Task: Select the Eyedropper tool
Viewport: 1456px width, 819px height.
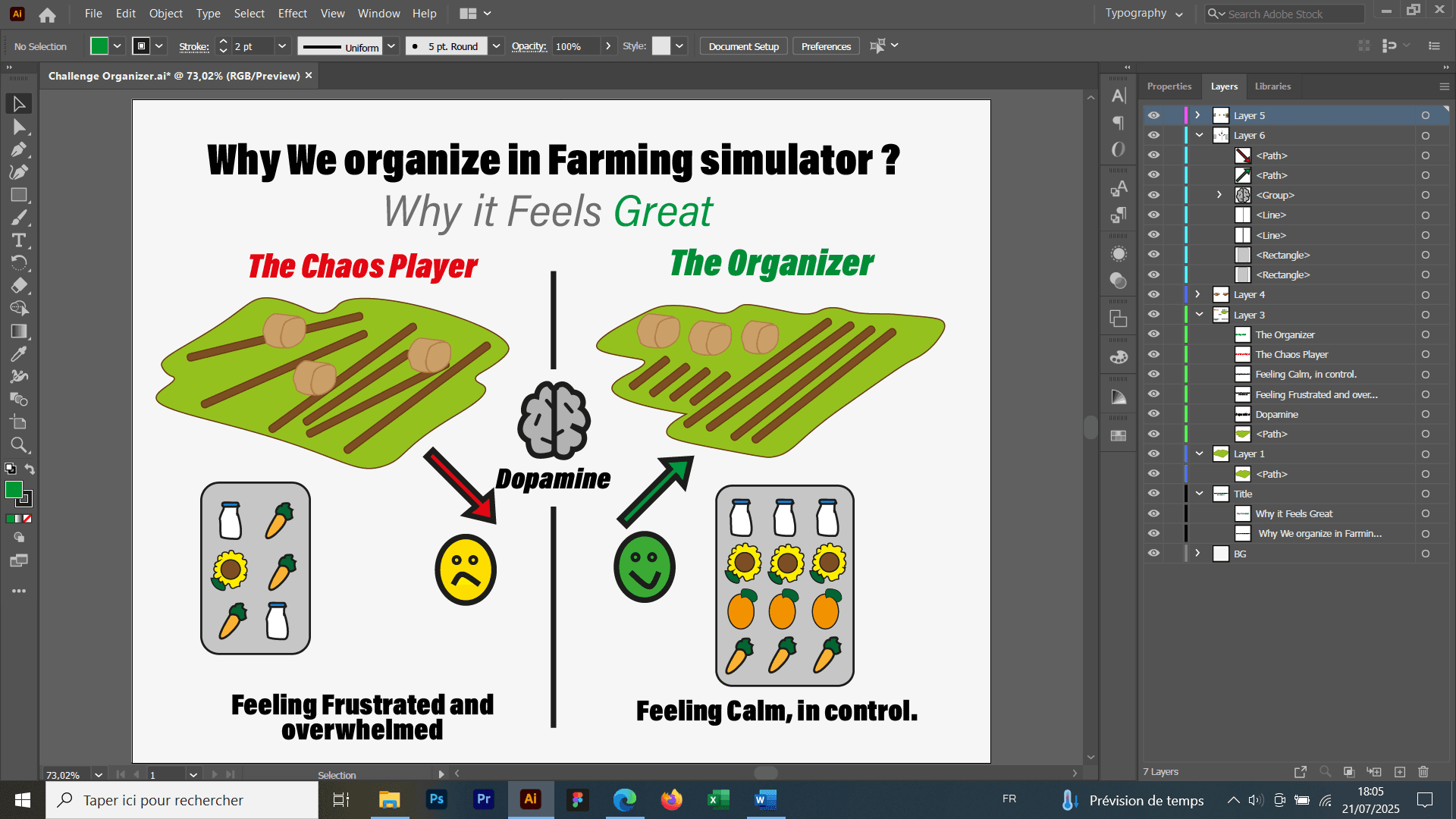Action: [x=19, y=354]
